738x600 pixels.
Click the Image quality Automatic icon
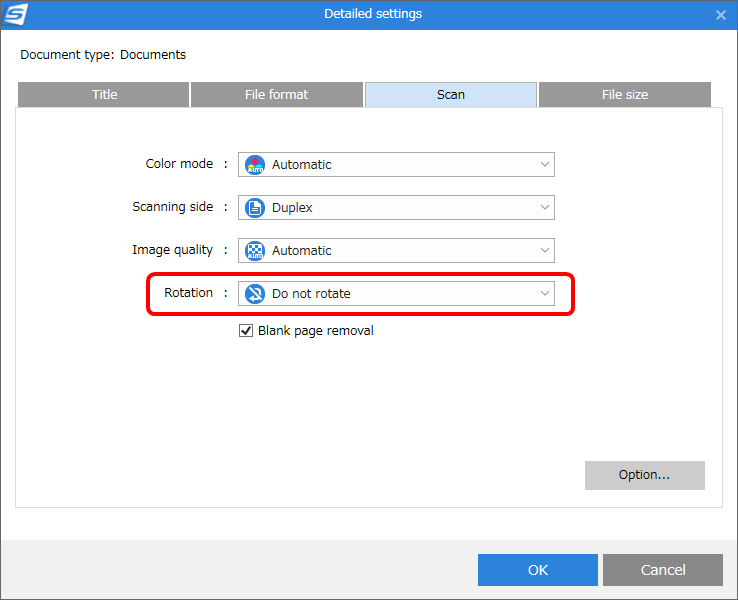click(255, 251)
